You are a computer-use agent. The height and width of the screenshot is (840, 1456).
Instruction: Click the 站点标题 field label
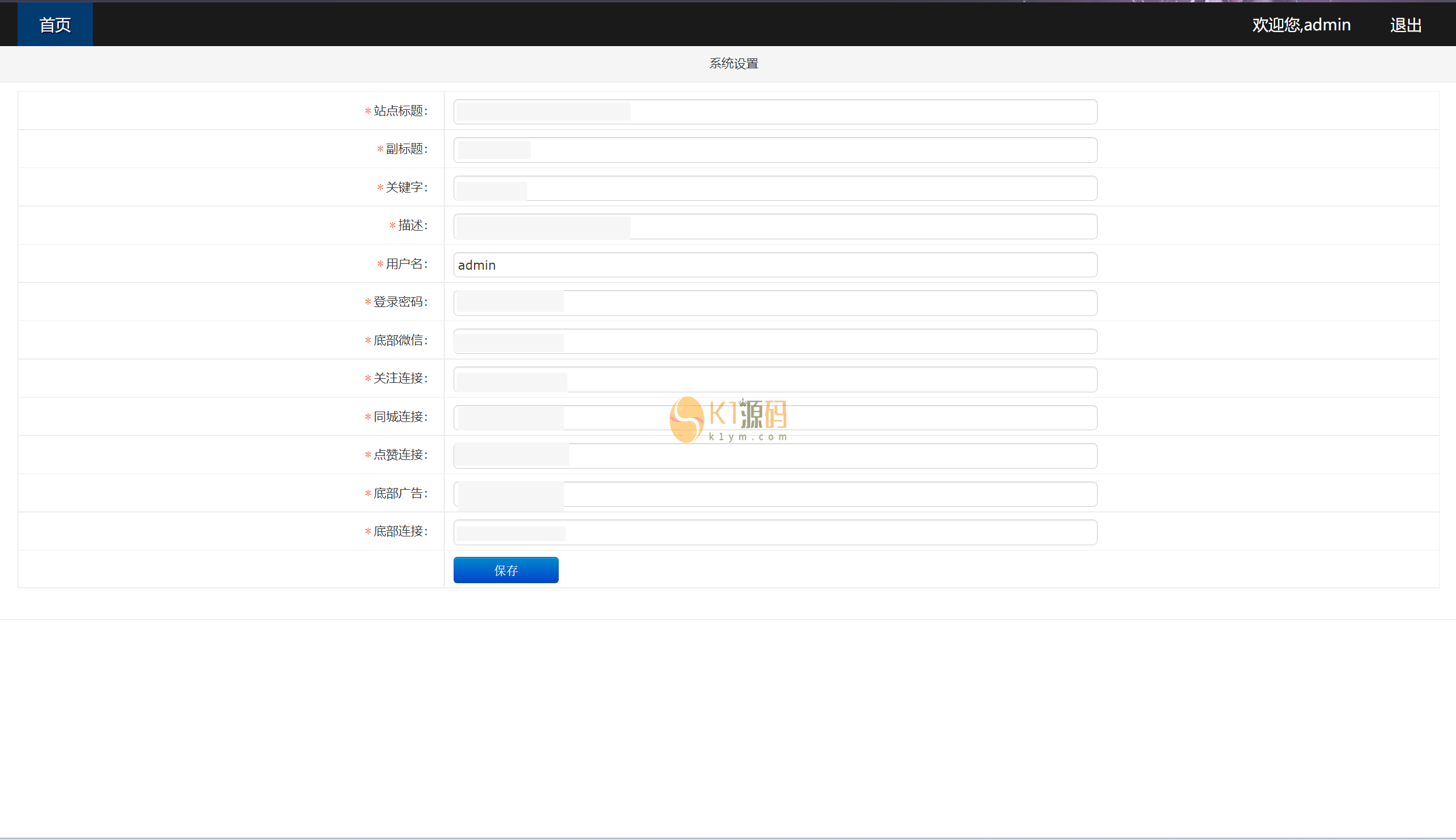click(x=400, y=111)
